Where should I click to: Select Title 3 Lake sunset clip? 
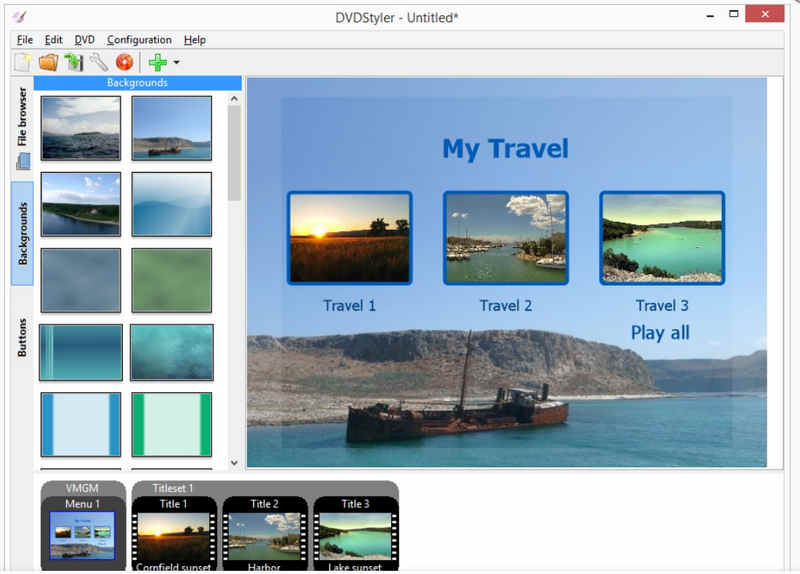pos(355,534)
